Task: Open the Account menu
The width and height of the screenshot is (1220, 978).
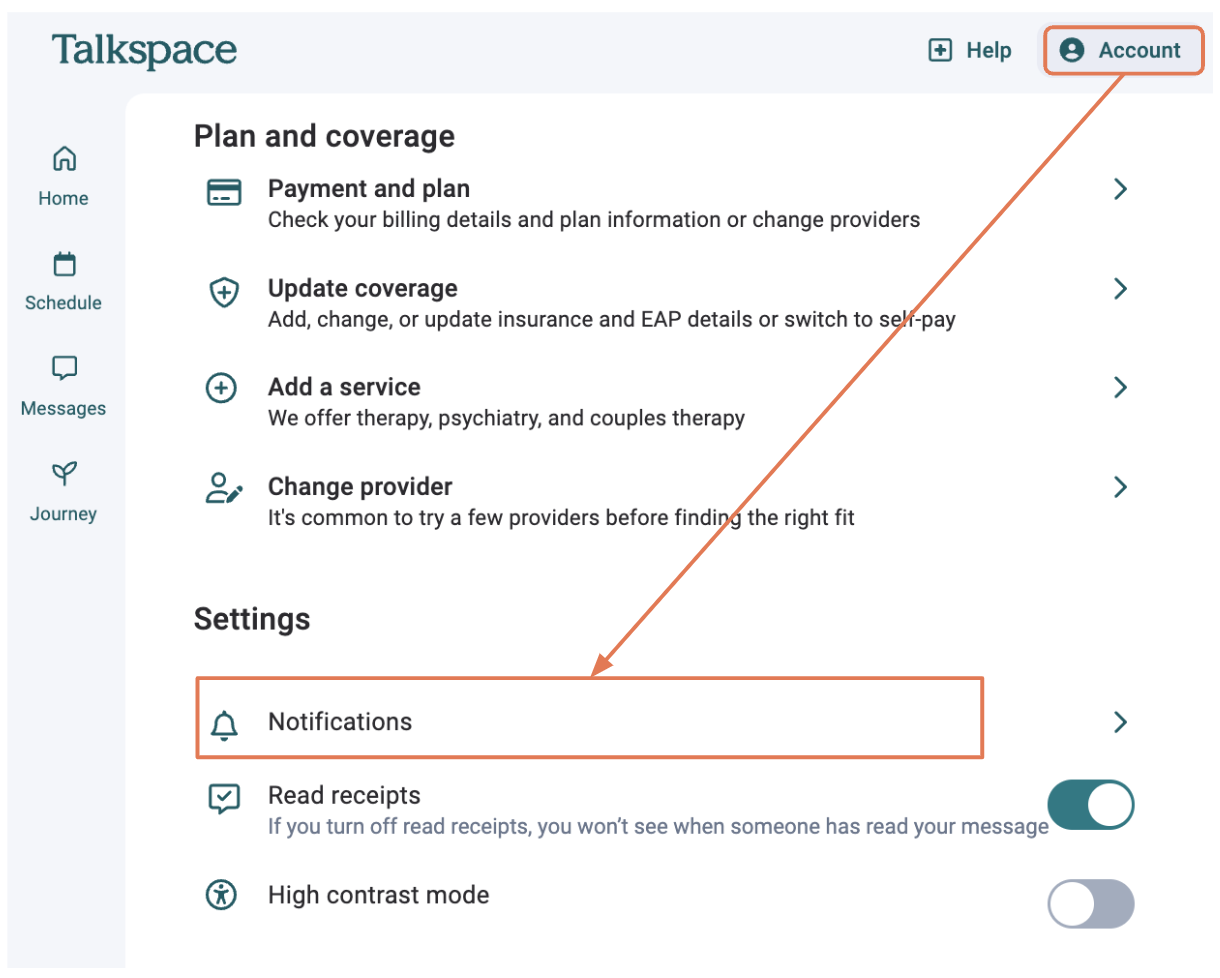Action: click(x=1122, y=50)
